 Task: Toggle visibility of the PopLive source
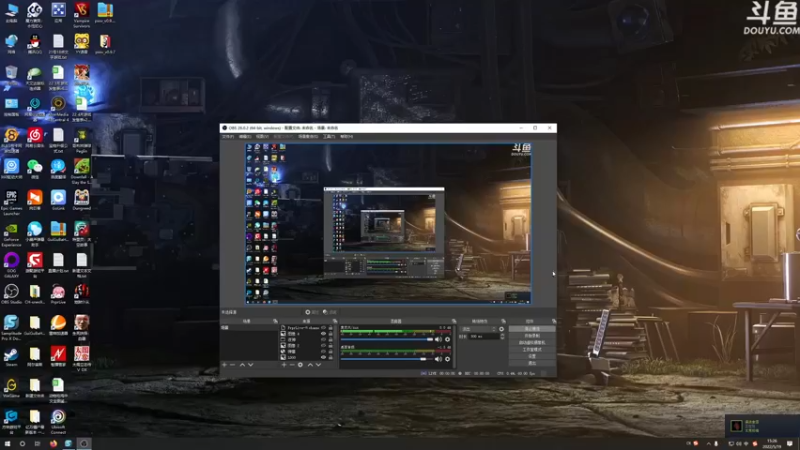click(x=323, y=328)
